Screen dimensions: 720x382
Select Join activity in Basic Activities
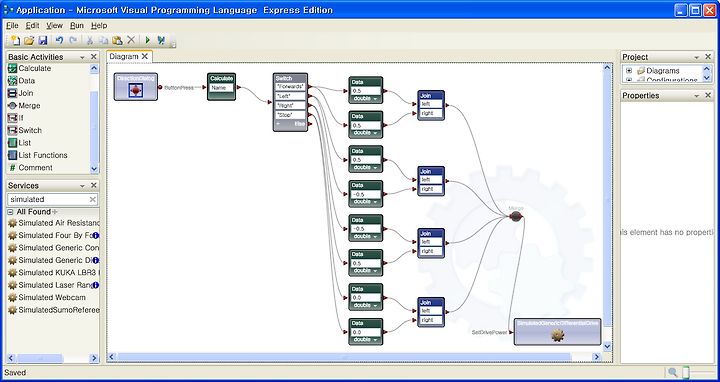point(21,93)
